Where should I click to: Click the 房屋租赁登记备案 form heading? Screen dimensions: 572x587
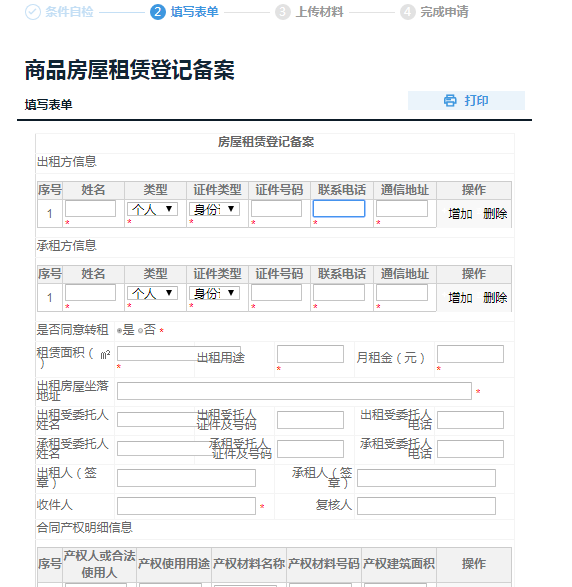tap(266, 142)
